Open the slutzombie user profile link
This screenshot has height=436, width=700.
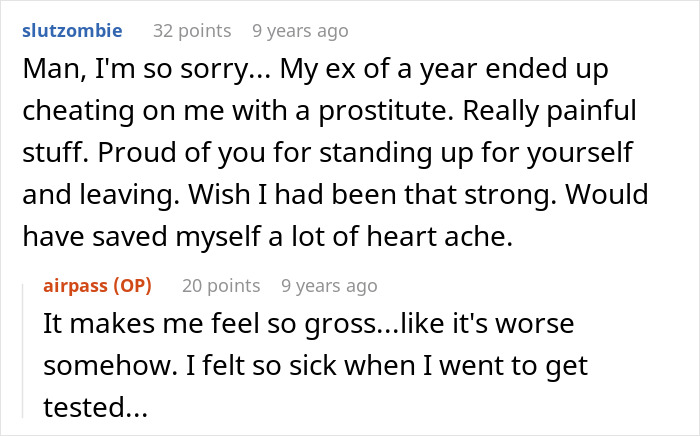(x=71, y=31)
